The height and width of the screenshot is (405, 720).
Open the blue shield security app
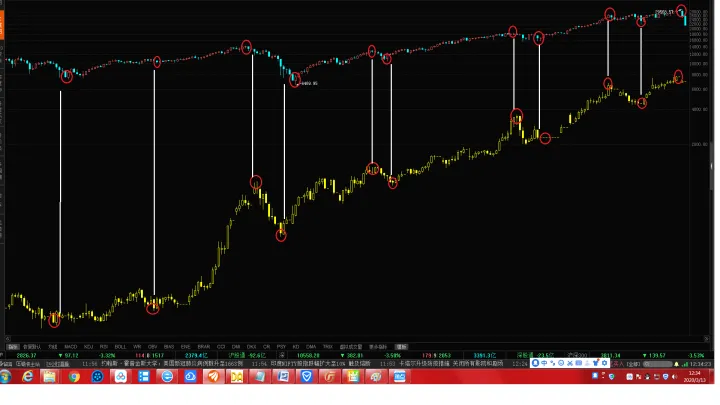[306, 377]
